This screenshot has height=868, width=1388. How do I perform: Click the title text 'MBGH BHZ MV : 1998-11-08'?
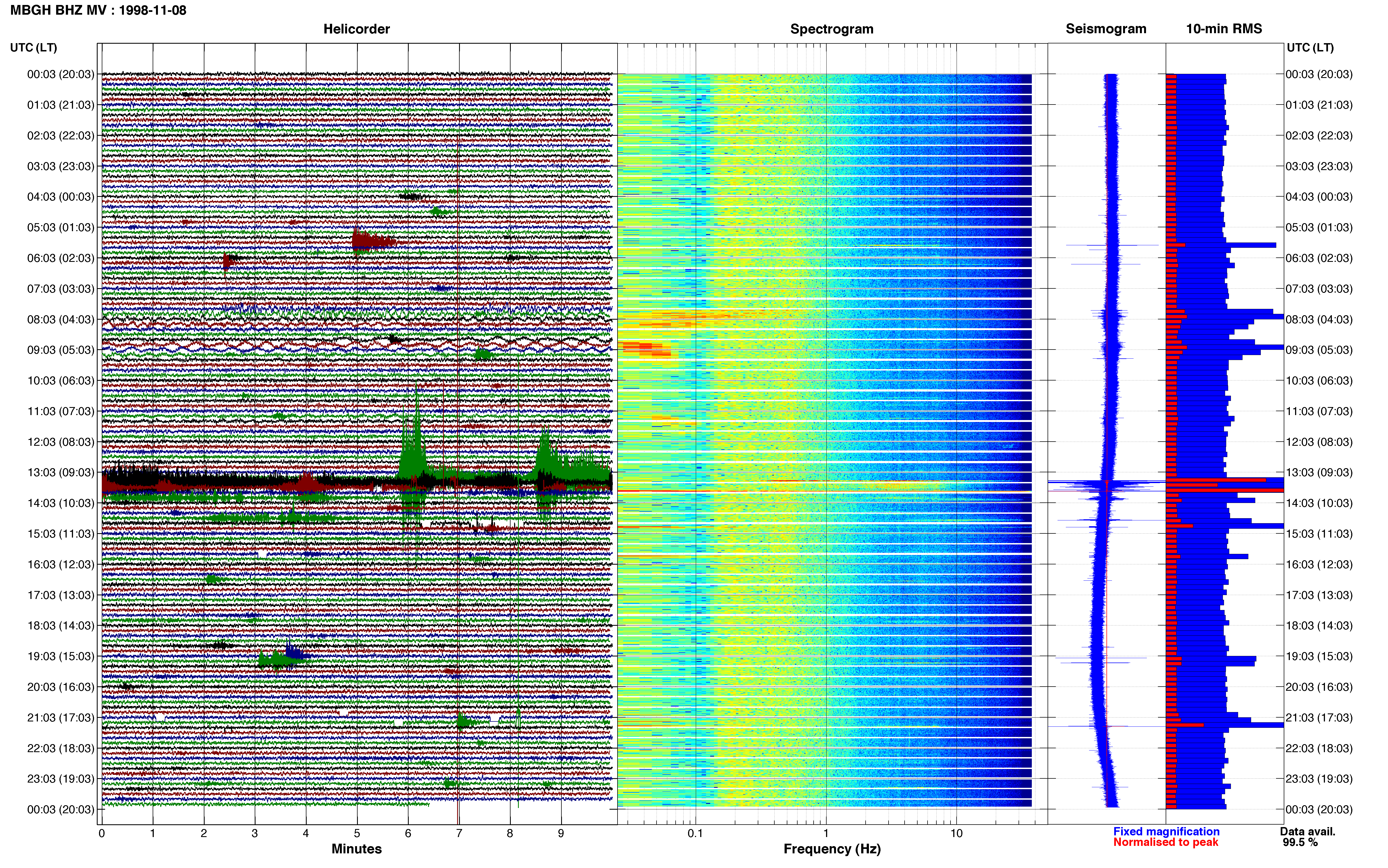(x=98, y=10)
